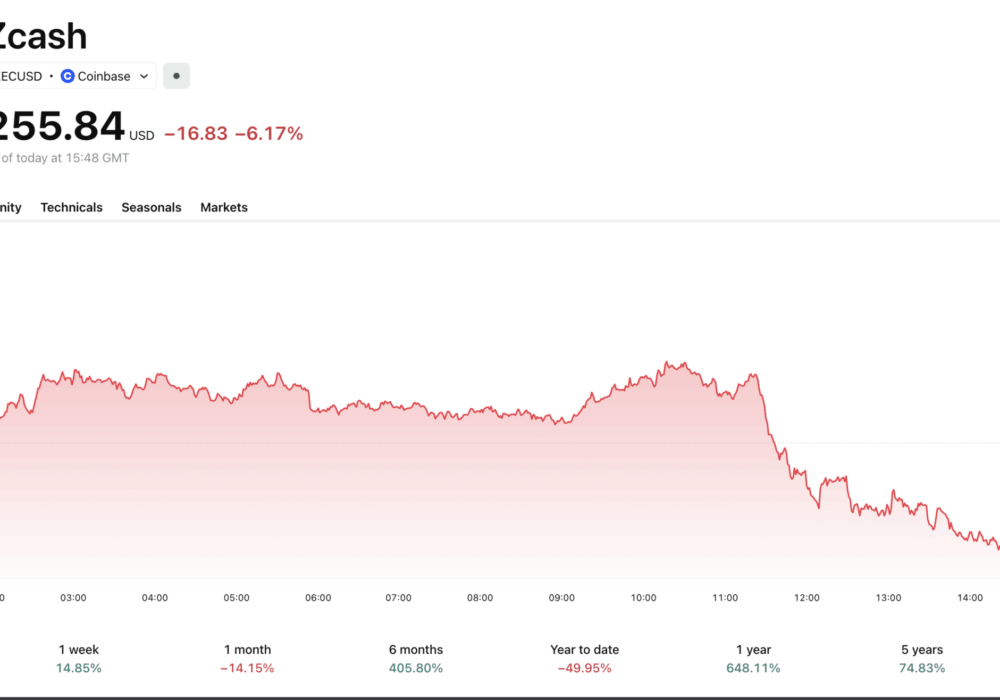The image size is (1000, 700).
Task: Go to the Markets tab
Action: point(224,207)
